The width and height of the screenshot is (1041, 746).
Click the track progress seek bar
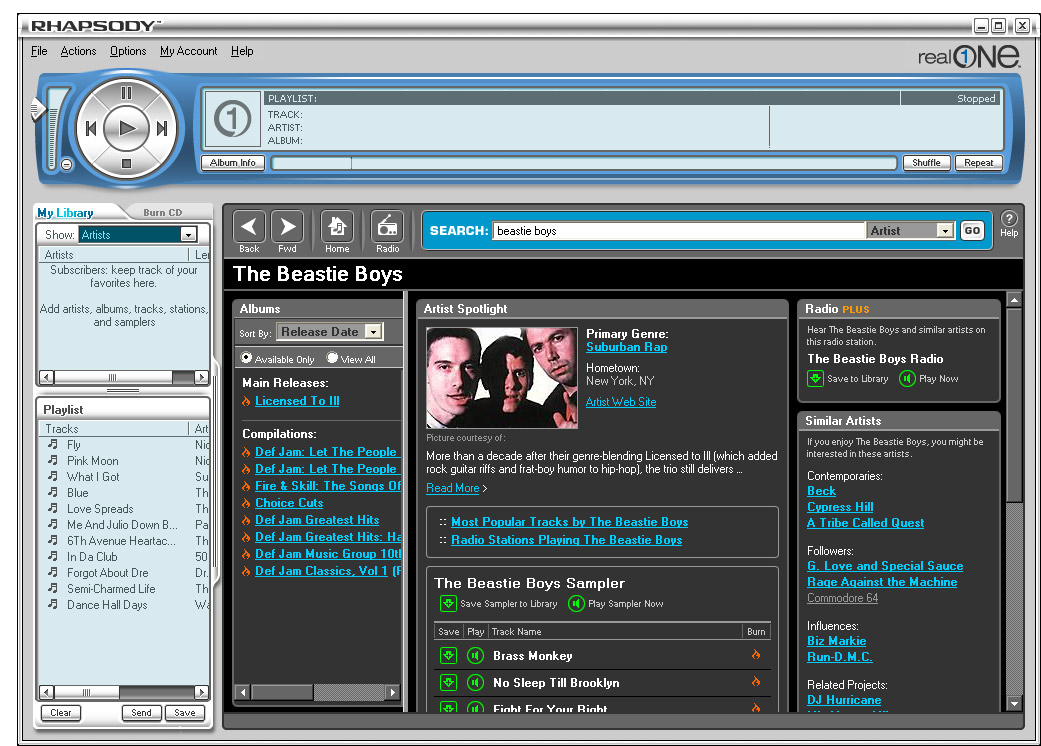coord(585,163)
